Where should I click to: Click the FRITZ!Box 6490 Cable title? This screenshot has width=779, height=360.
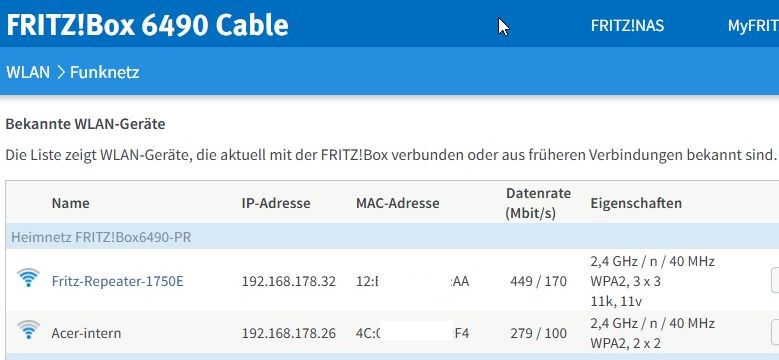(147, 25)
